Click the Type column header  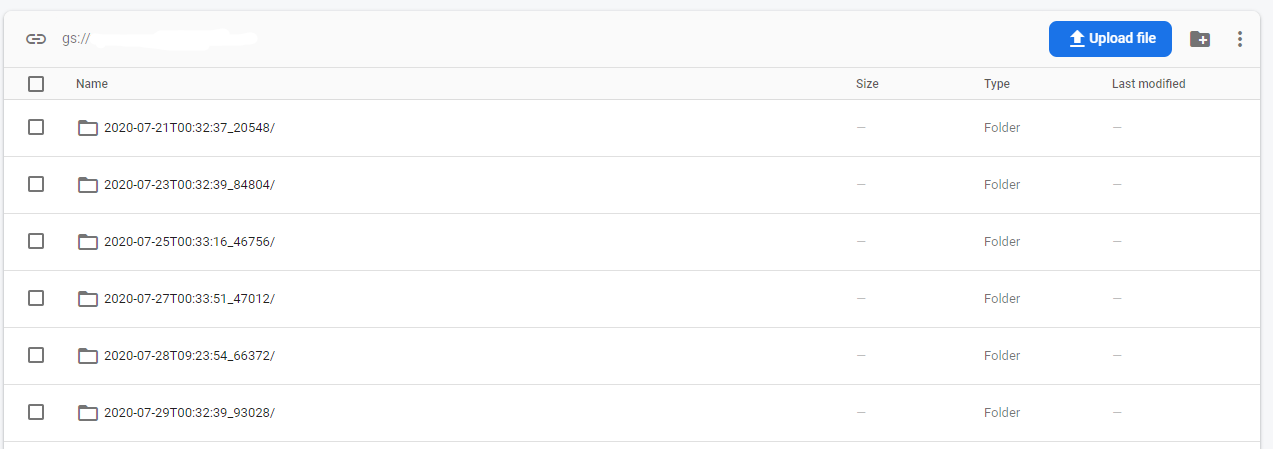click(997, 84)
